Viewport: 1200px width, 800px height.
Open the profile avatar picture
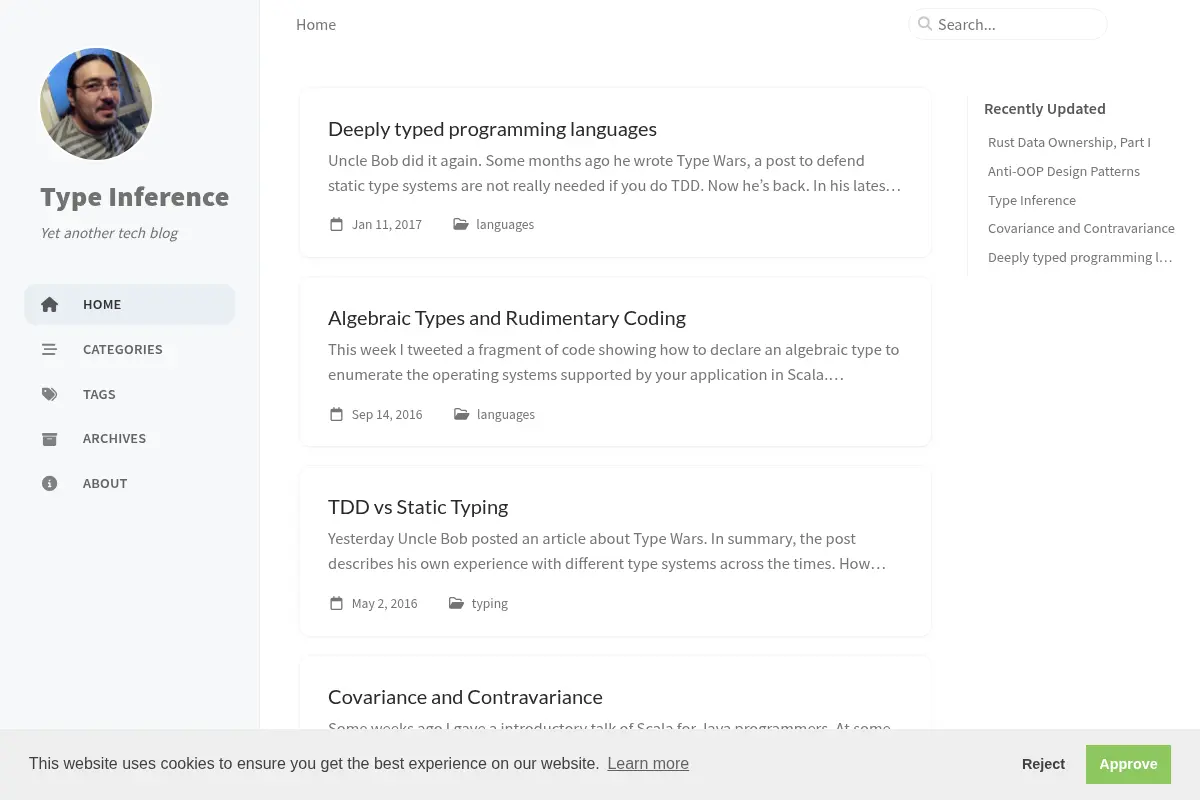pyautogui.click(x=96, y=104)
